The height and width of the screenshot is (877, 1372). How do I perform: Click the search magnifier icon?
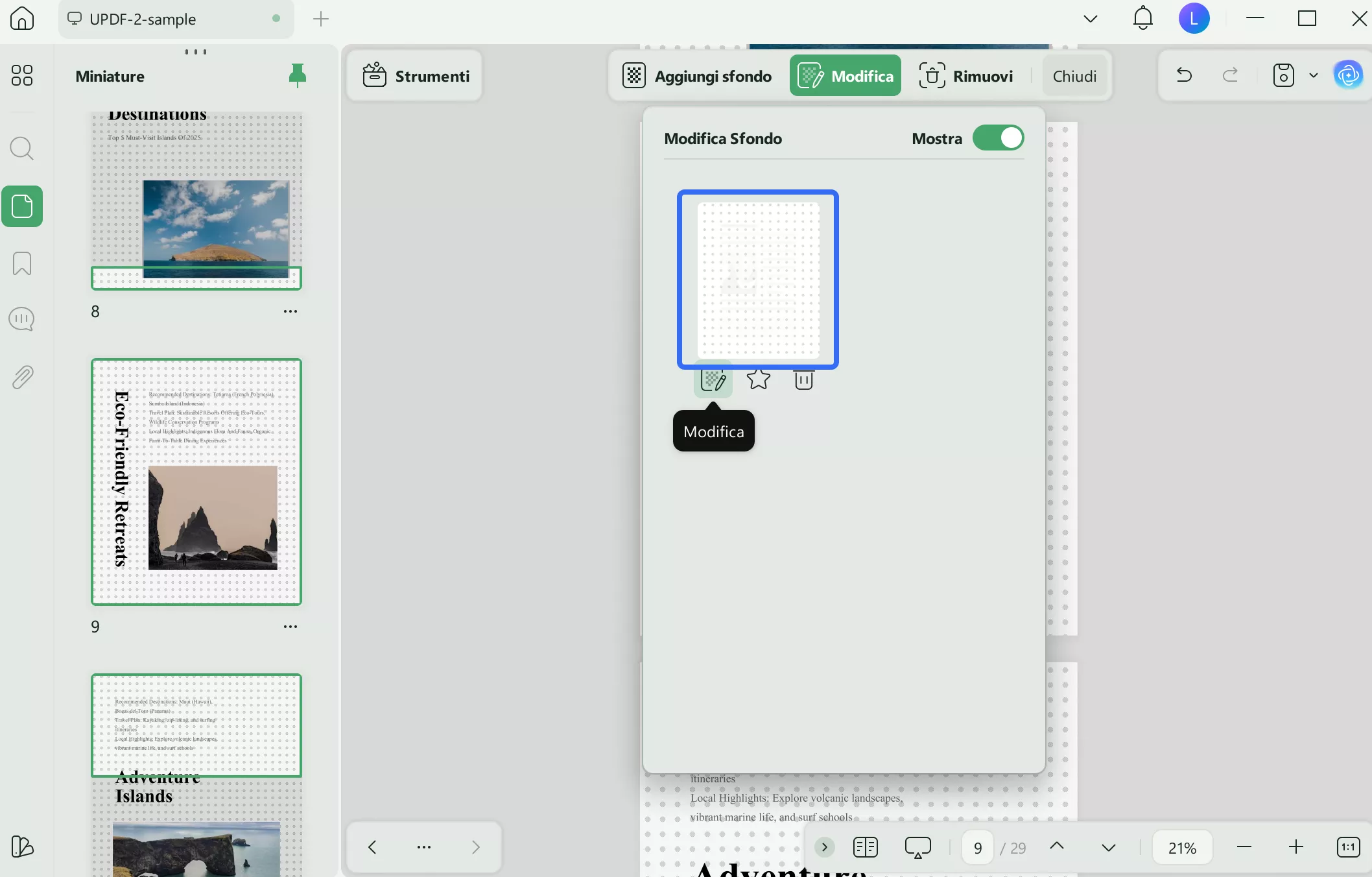(x=22, y=149)
